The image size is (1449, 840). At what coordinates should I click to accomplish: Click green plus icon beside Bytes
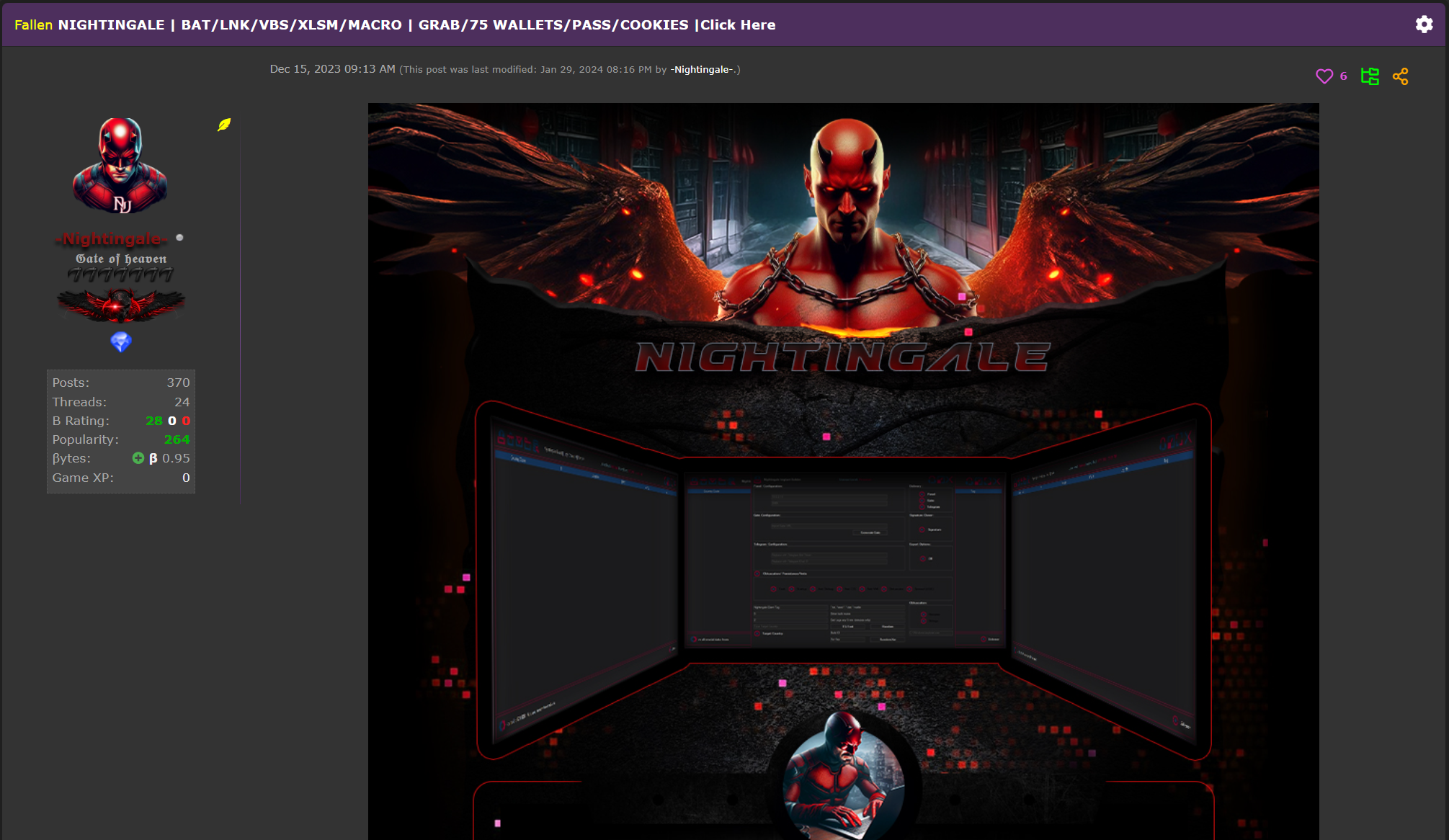[x=138, y=458]
